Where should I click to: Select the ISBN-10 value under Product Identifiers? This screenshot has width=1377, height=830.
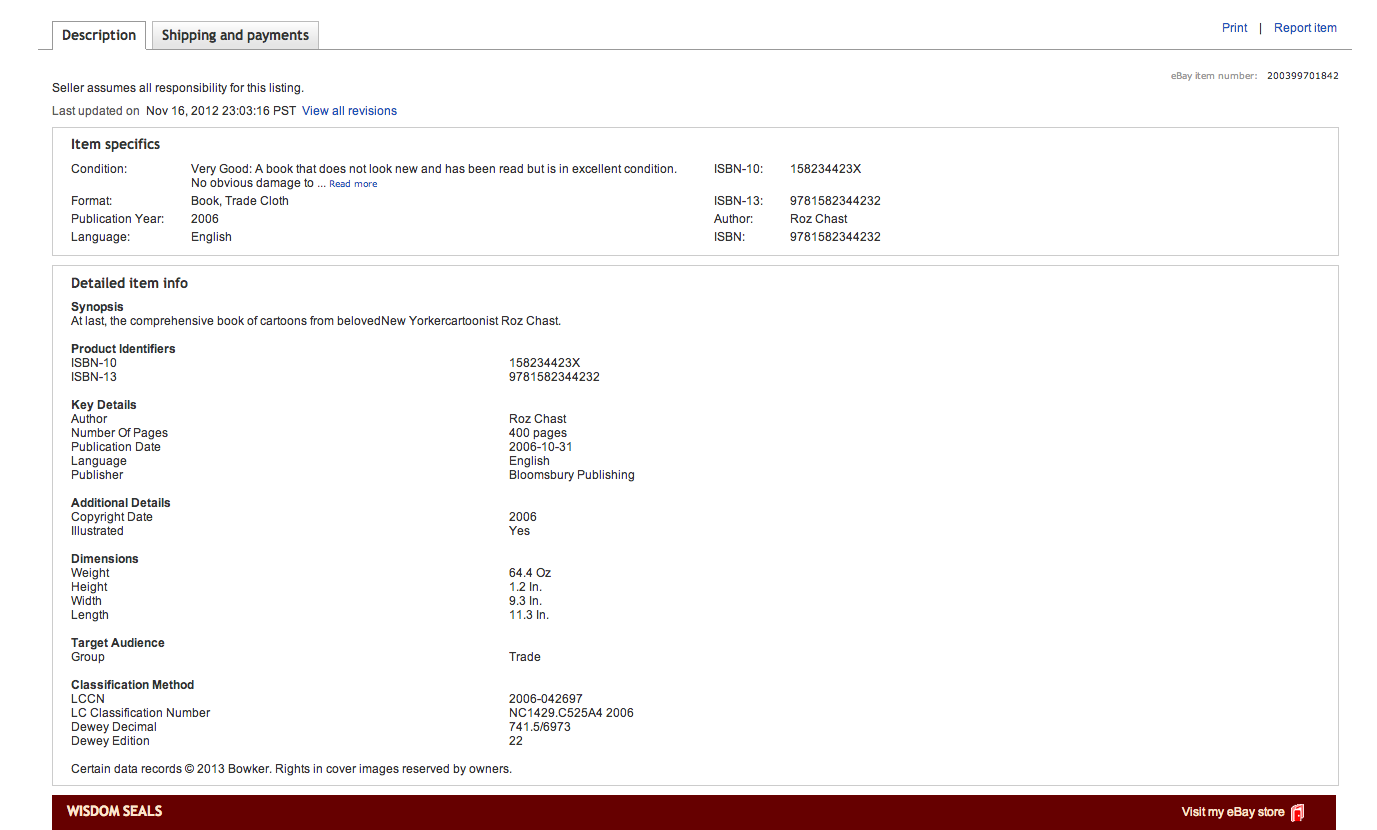tap(544, 363)
